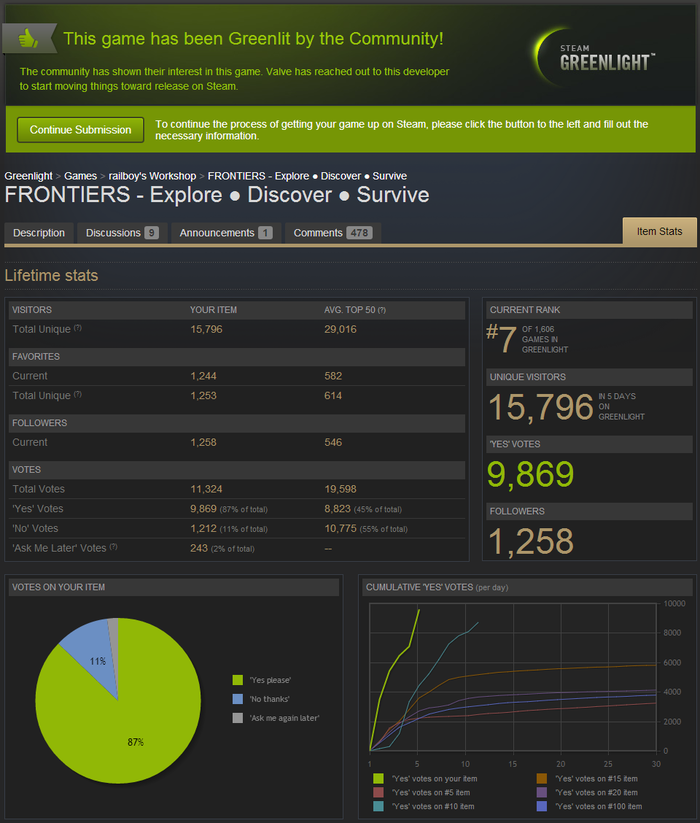The image size is (700, 823).
Task: Select the Item Stats tab
Action: click(660, 231)
